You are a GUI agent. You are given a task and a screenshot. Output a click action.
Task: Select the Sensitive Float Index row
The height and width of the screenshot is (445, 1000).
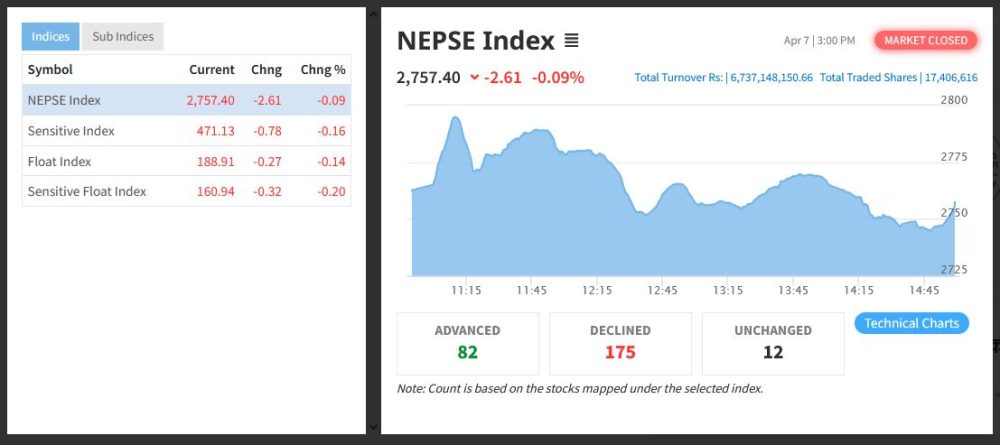click(186, 191)
